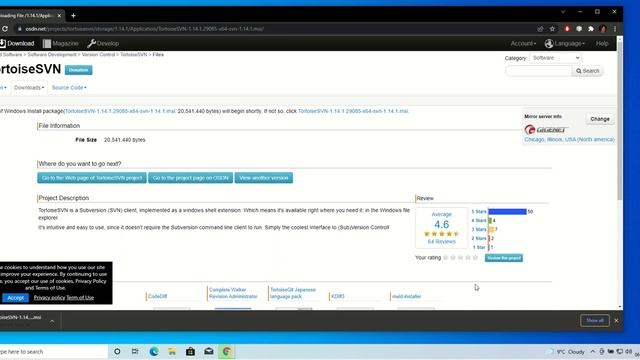The height and width of the screenshot is (360, 640).
Task: Click the share page icon in address bar
Action: point(540,29)
